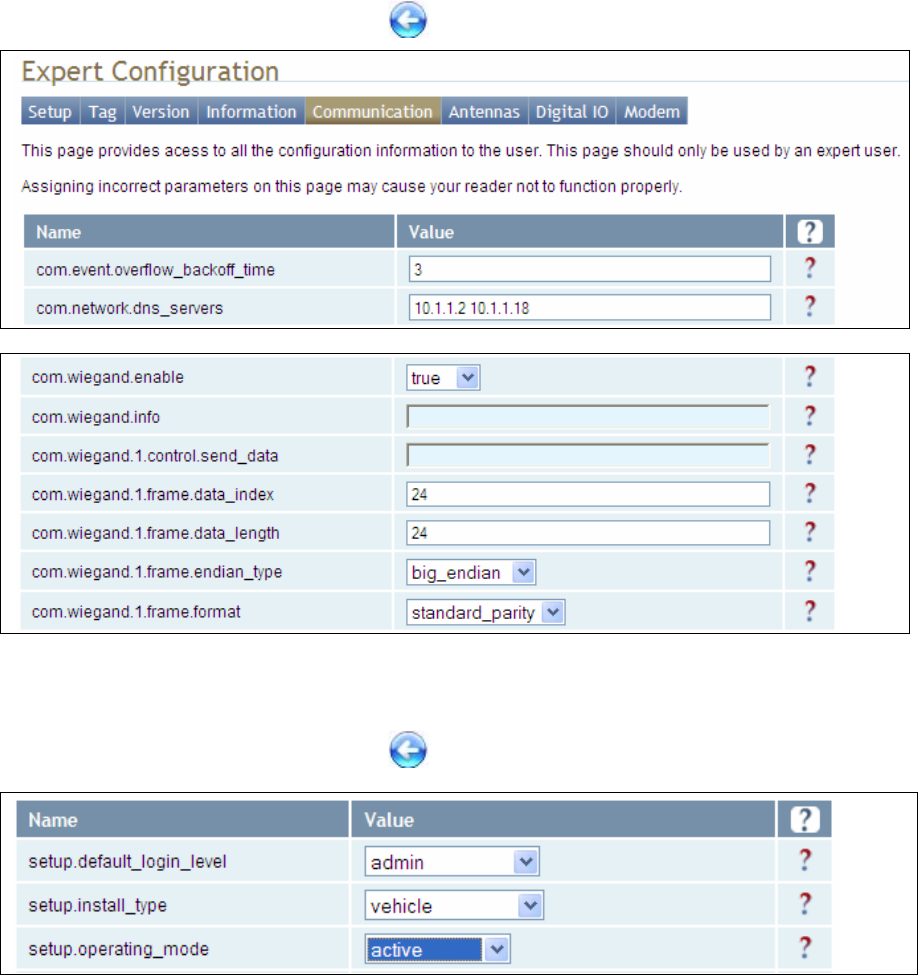Image resolution: width=918 pixels, height=975 pixels.
Task: Click the blue back arrow above Expert Configuration
Action: pyautogui.click(x=408, y=20)
